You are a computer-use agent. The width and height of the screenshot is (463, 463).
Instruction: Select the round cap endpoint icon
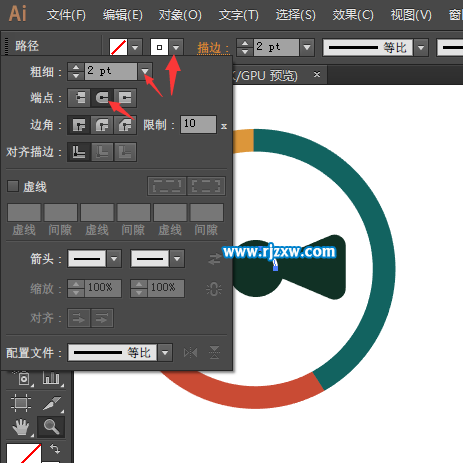point(102,98)
